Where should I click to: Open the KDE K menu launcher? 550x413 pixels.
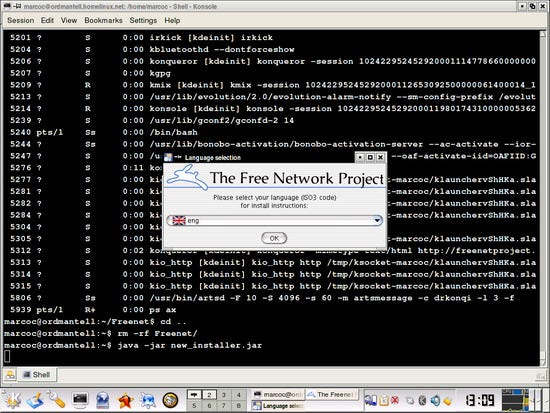click(x=13, y=400)
